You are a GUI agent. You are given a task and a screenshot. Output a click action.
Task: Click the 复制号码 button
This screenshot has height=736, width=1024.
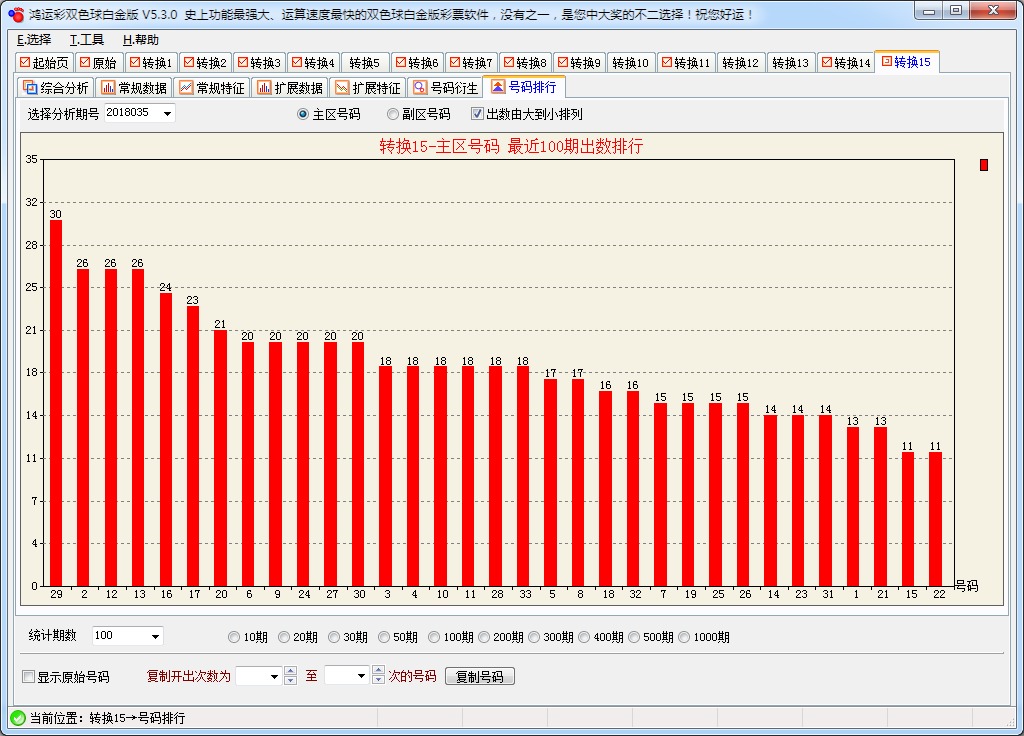[x=480, y=676]
